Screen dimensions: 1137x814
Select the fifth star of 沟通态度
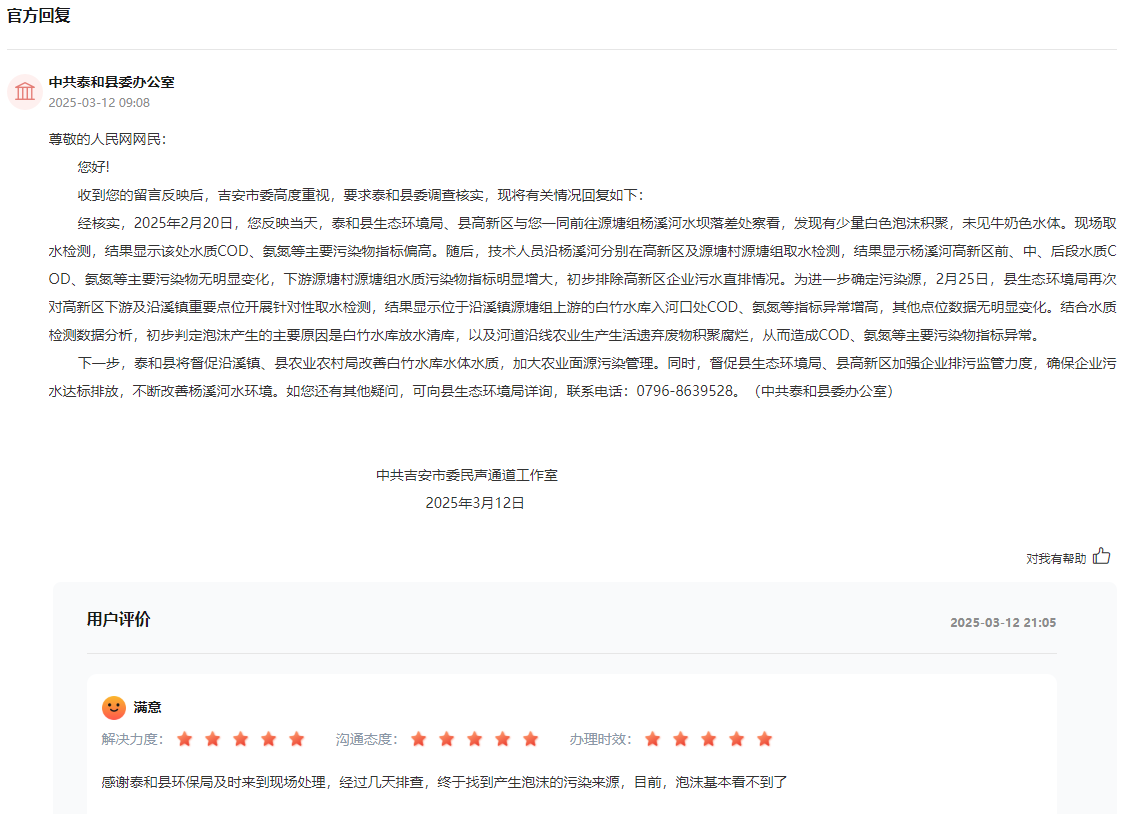pos(531,739)
